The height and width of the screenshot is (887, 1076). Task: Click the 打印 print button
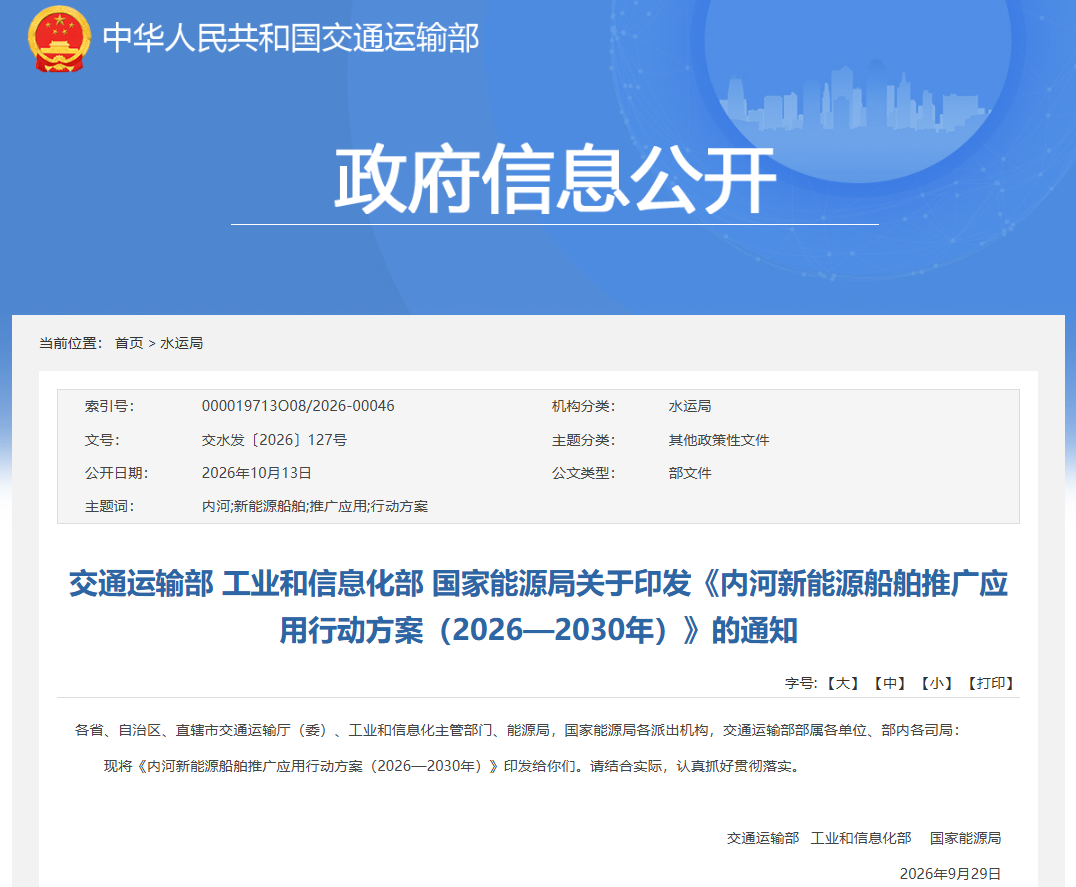990,683
